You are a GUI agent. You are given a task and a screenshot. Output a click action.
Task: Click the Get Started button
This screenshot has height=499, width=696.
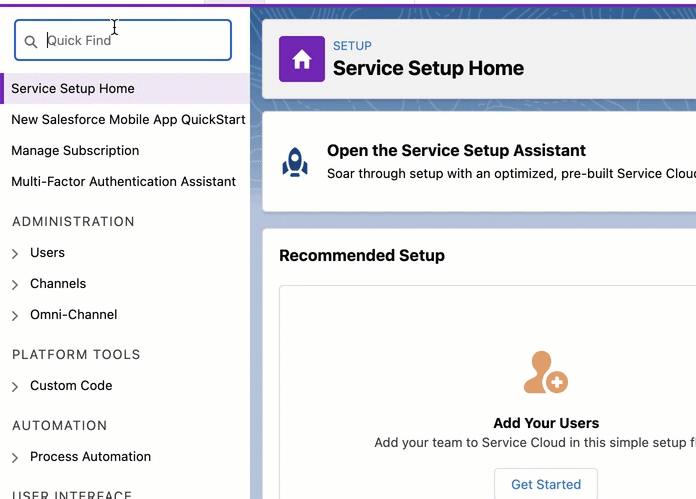(x=546, y=484)
